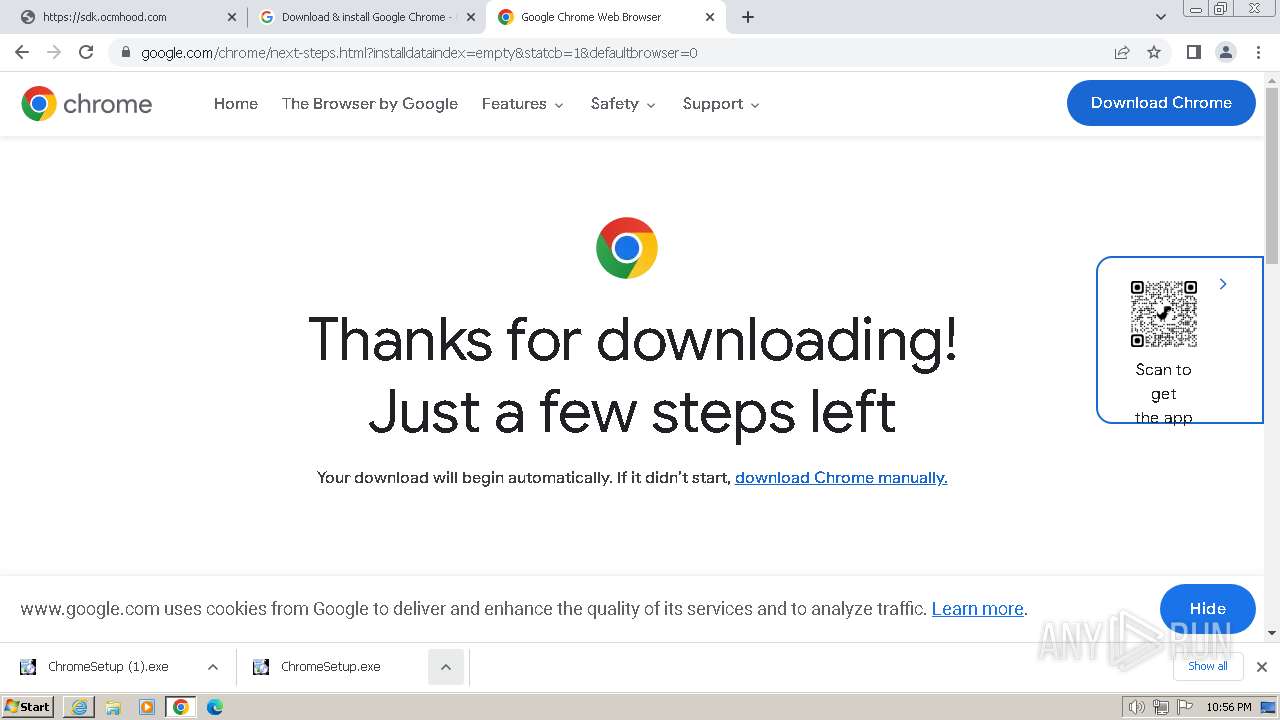1280x720 pixels.
Task: Click the Chrome logo in site header
Action: click(87, 103)
